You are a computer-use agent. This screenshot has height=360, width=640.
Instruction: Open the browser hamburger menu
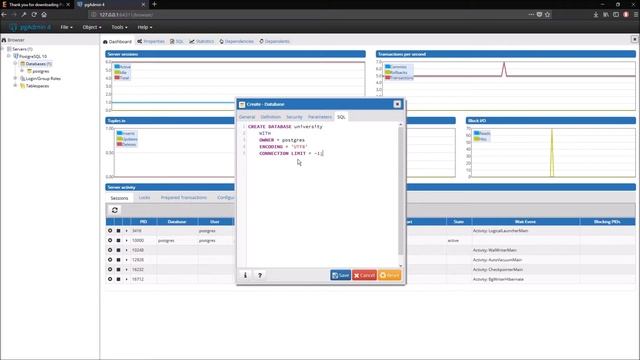click(636, 14)
